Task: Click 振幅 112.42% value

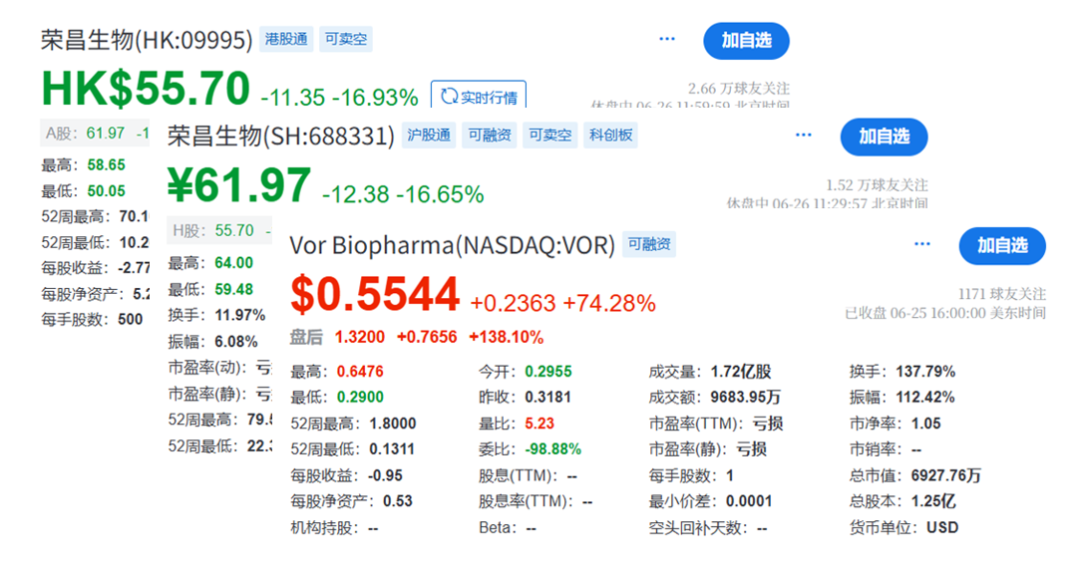Action: pos(926,397)
